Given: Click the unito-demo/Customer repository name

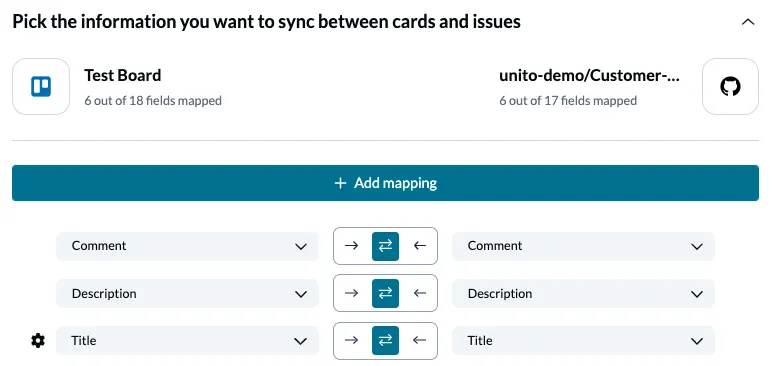Looking at the screenshot, I should point(589,75).
